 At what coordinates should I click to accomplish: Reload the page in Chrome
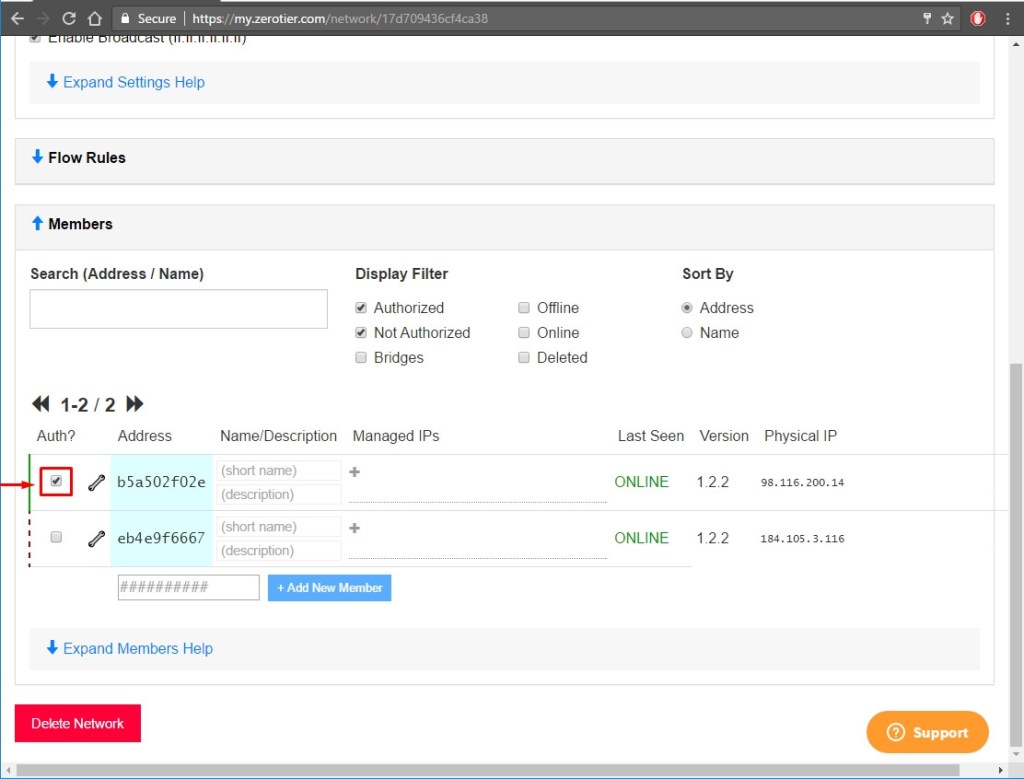pyautogui.click(x=68, y=17)
